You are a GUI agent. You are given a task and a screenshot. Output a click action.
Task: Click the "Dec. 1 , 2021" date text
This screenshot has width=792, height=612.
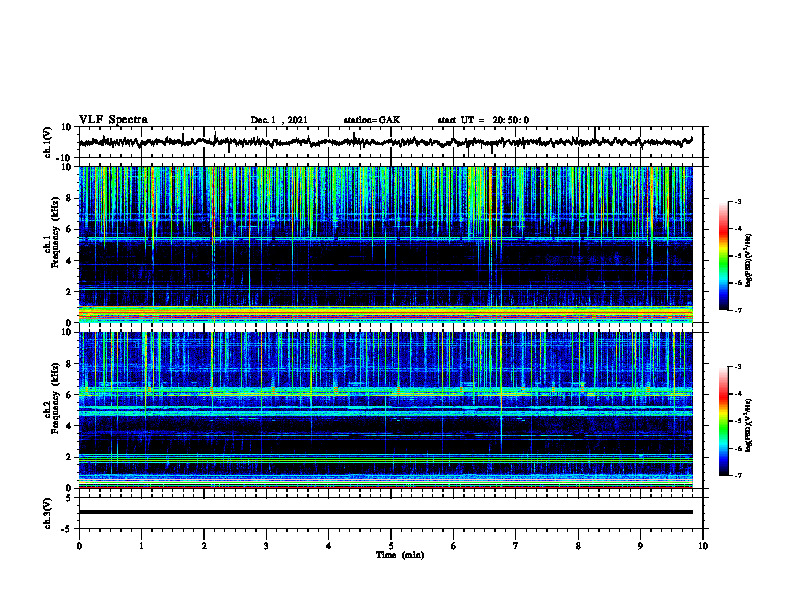pos(279,120)
